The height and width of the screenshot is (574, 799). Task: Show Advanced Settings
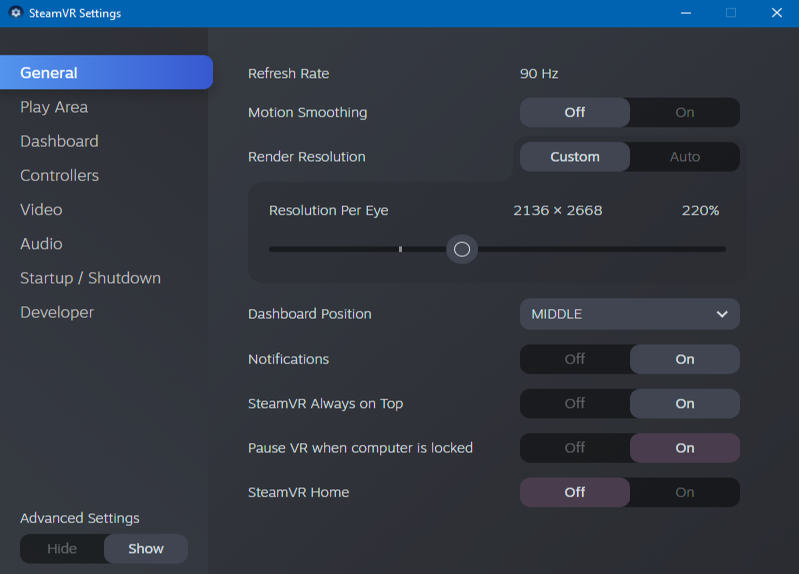pos(146,549)
